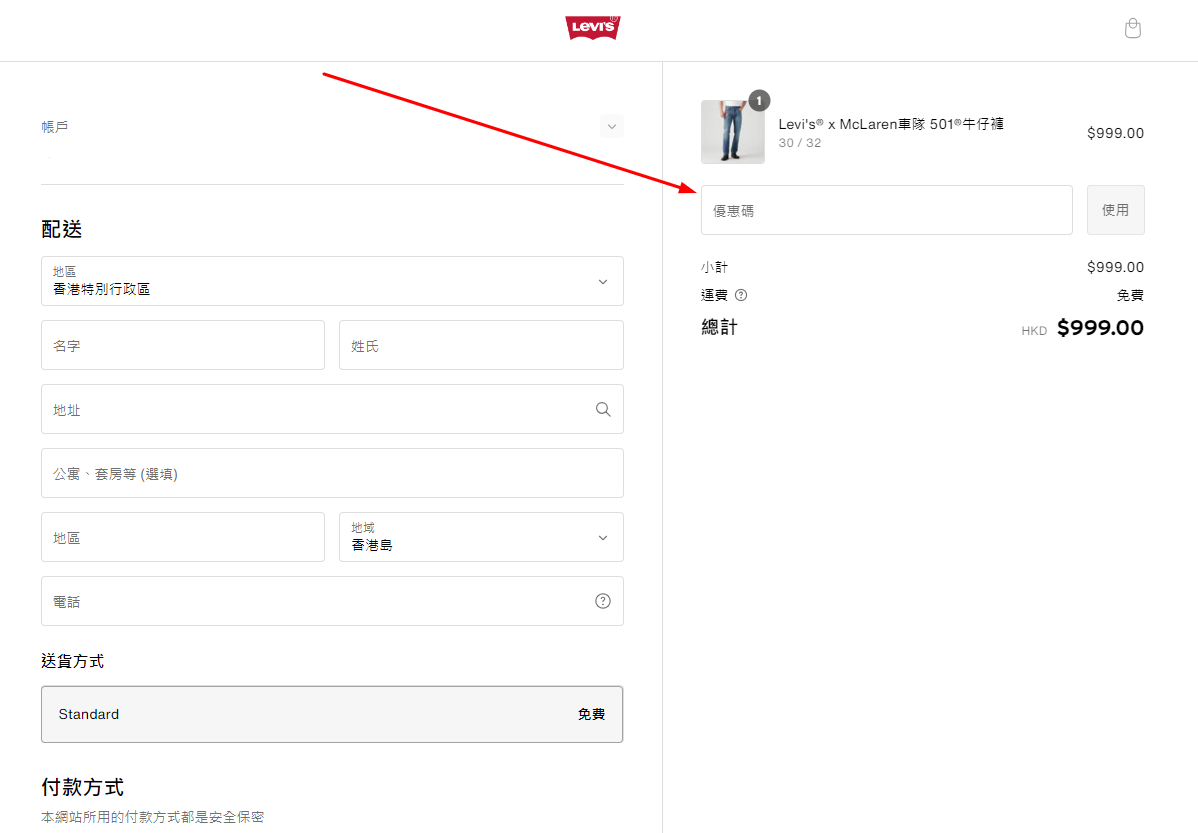Open the jeans product thumbnail
The image size is (1198, 833).
[733, 131]
